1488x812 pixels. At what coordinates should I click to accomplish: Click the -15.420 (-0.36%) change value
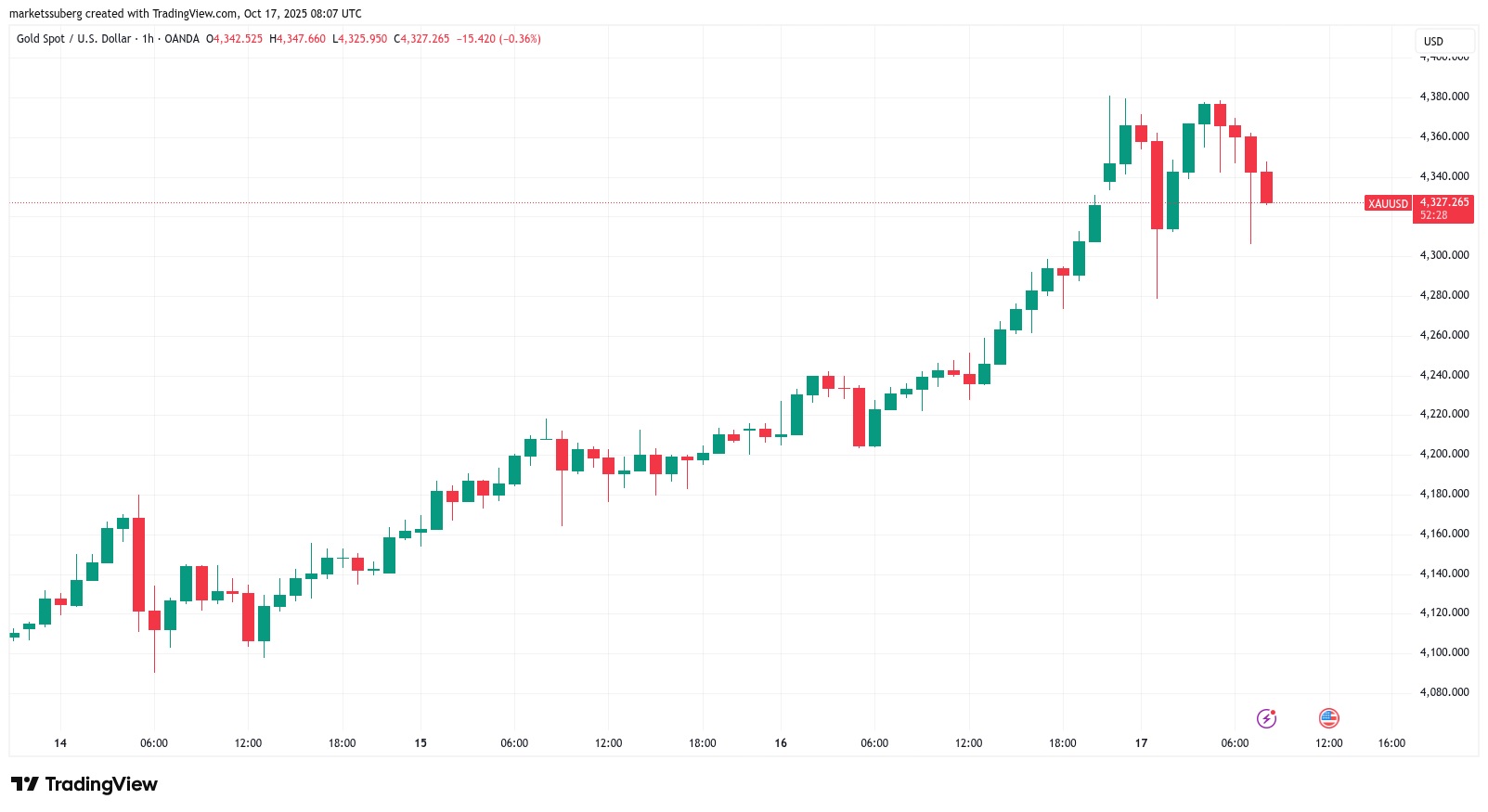click(498, 39)
